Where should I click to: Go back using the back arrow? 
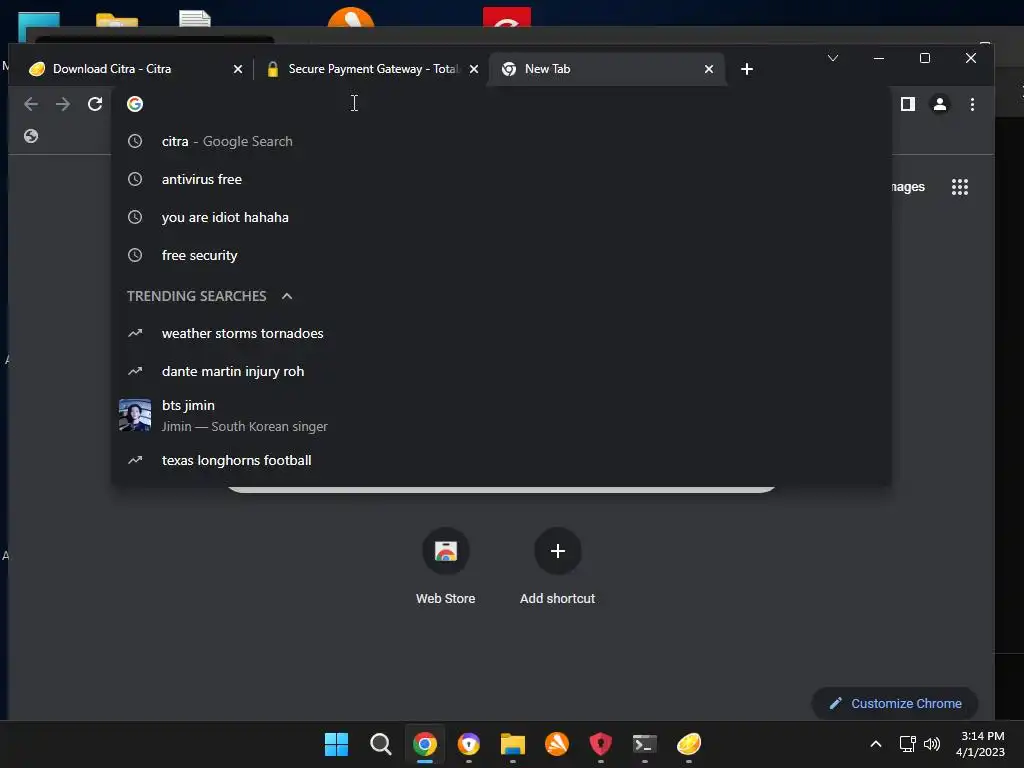tap(31, 104)
